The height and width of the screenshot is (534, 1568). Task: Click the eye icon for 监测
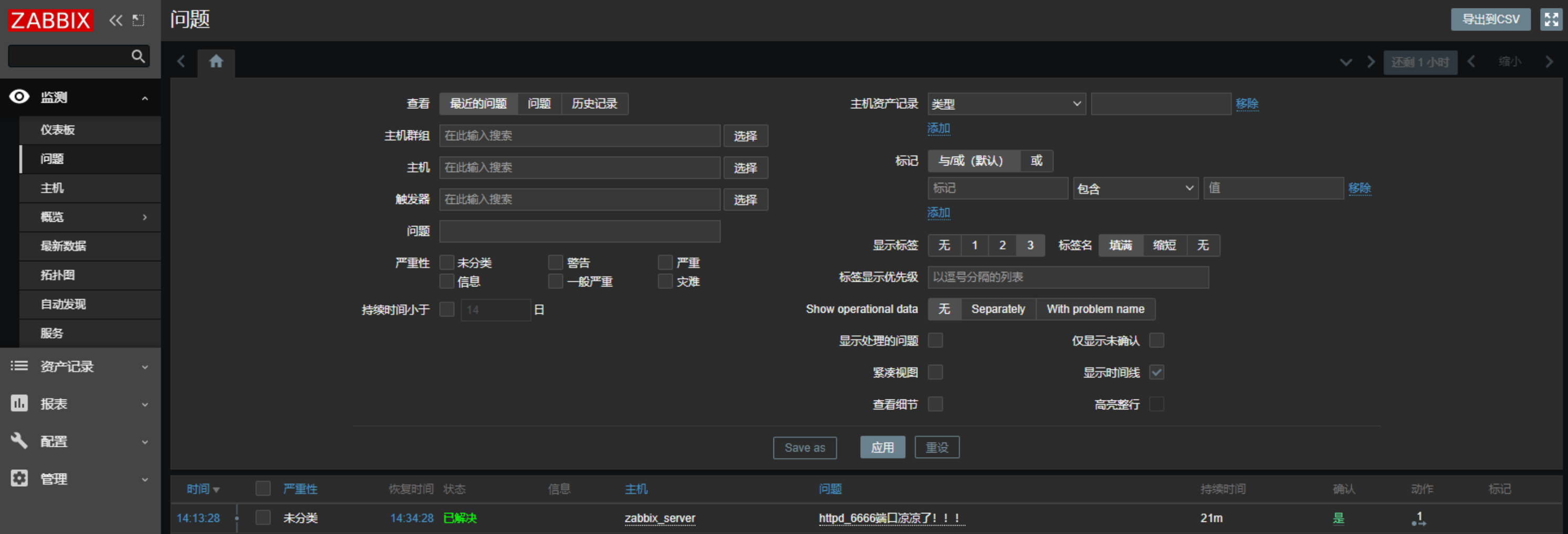[x=19, y=96]
